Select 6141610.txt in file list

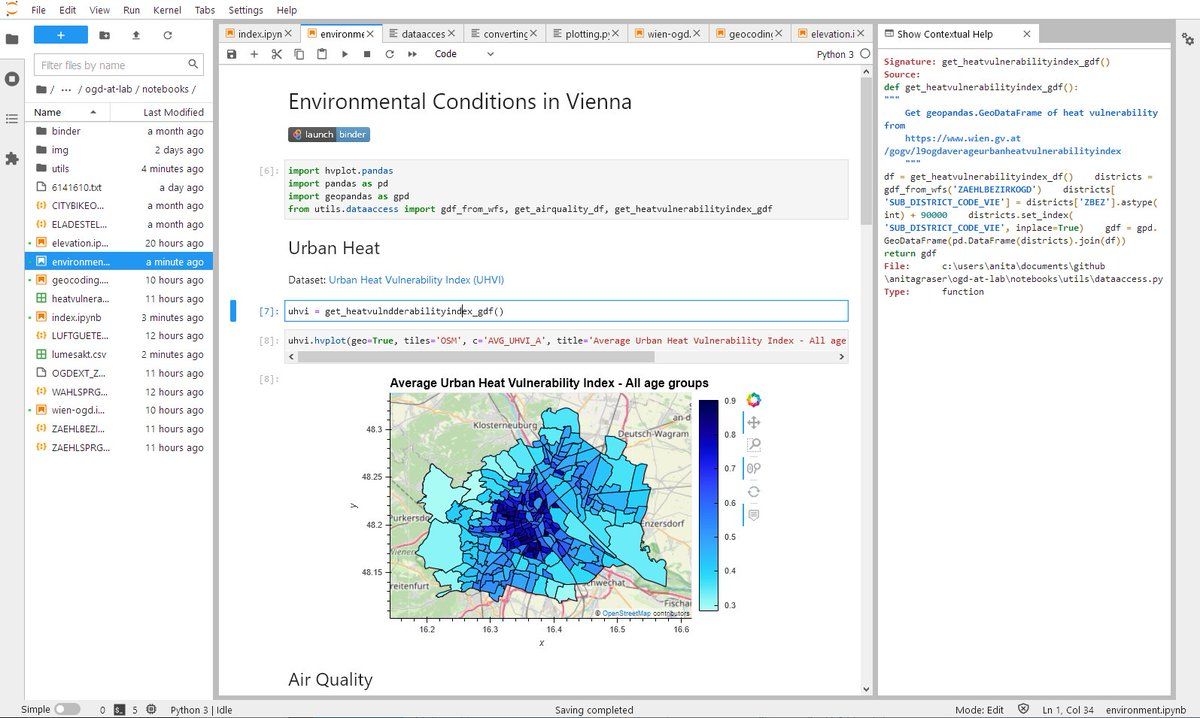pos(118,187)
